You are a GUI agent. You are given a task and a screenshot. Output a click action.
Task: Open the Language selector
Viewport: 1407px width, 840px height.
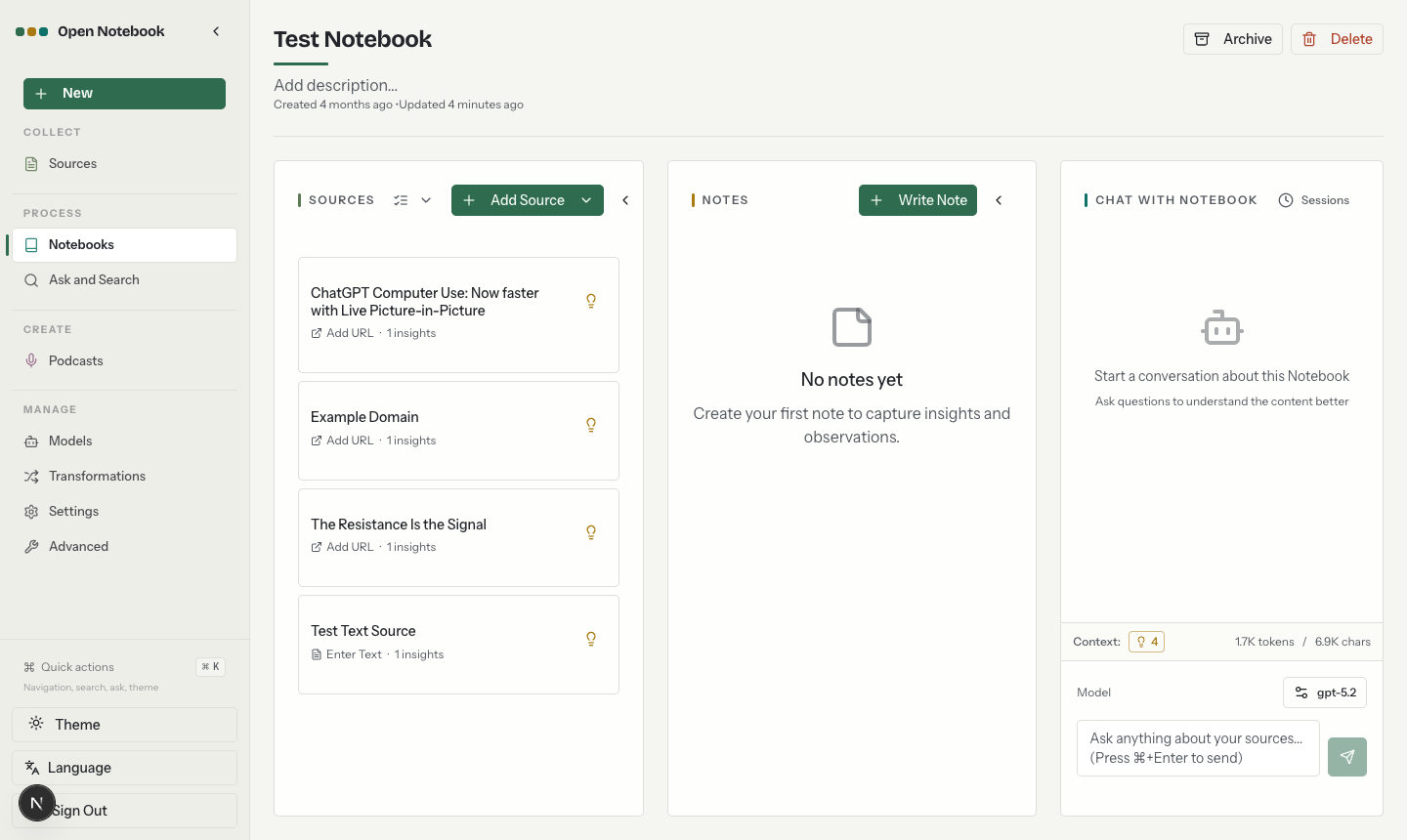pos(124,768)
